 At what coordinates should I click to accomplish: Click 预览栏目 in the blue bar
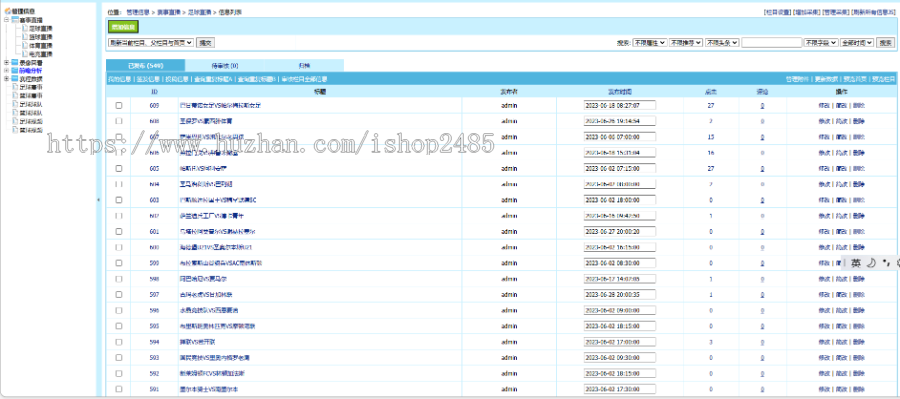(884, 79)
